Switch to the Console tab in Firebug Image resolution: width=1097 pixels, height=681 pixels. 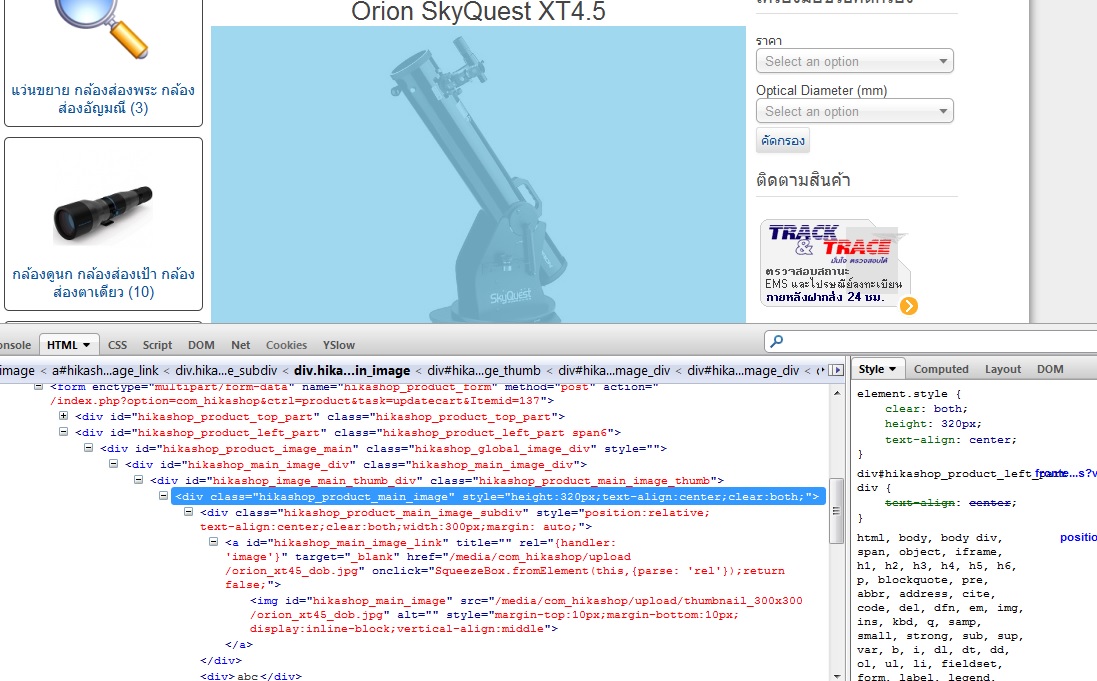click(x=15, y=345)
